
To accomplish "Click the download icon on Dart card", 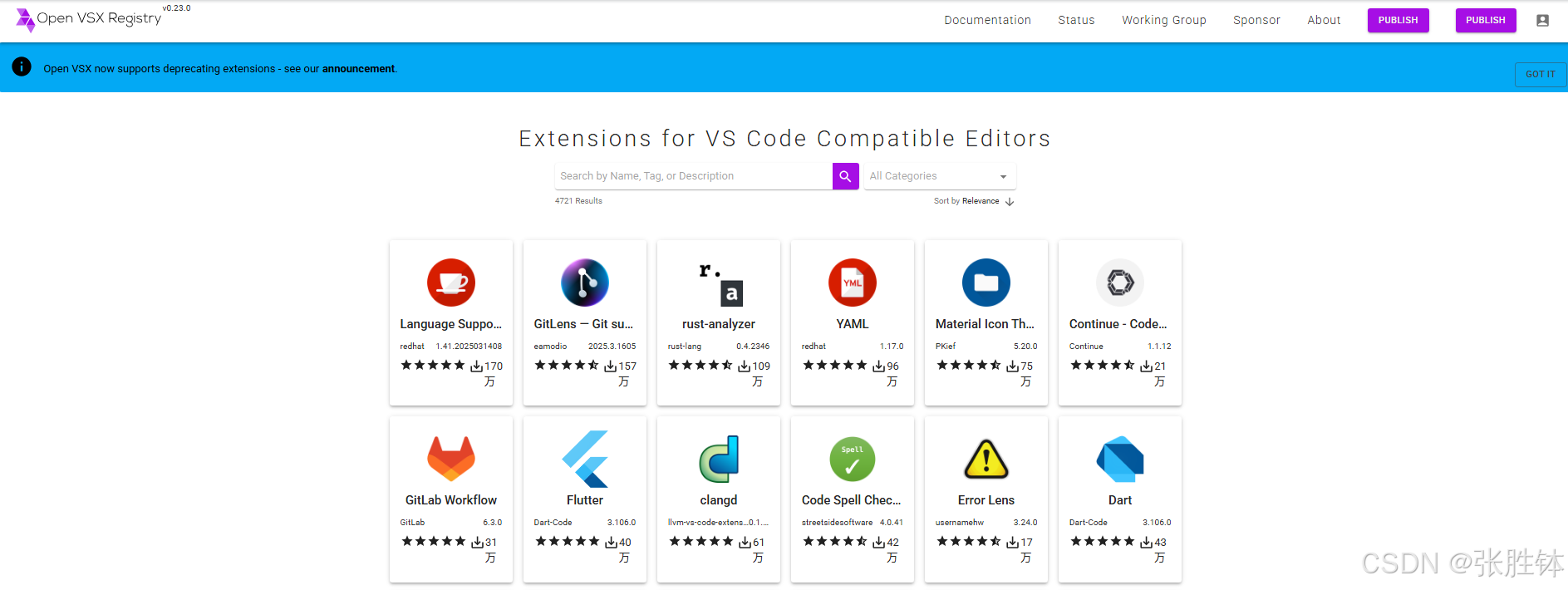I will [x=1147, y=543].
